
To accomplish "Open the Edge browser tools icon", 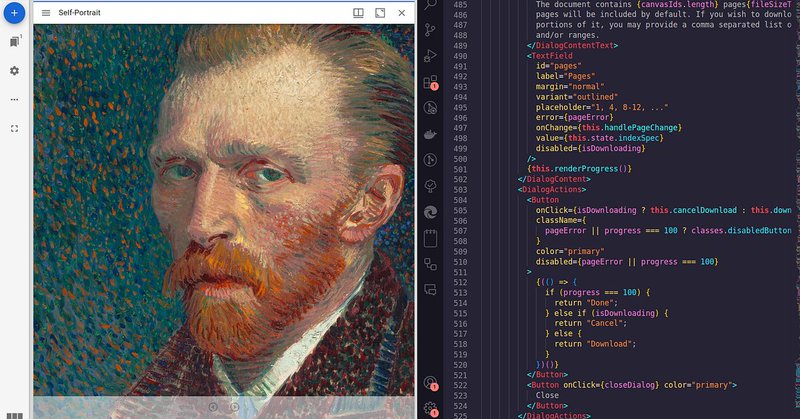I will click(x=431, y=212).
